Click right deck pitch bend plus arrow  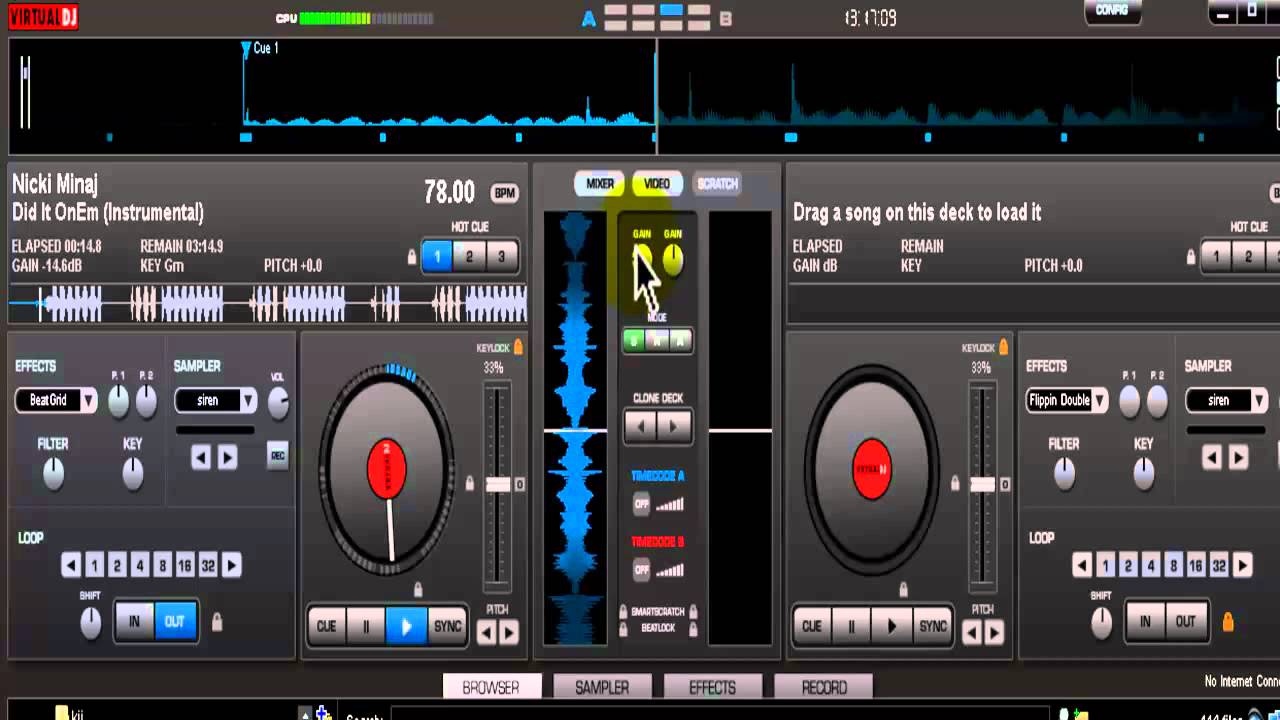pos(995,632)
